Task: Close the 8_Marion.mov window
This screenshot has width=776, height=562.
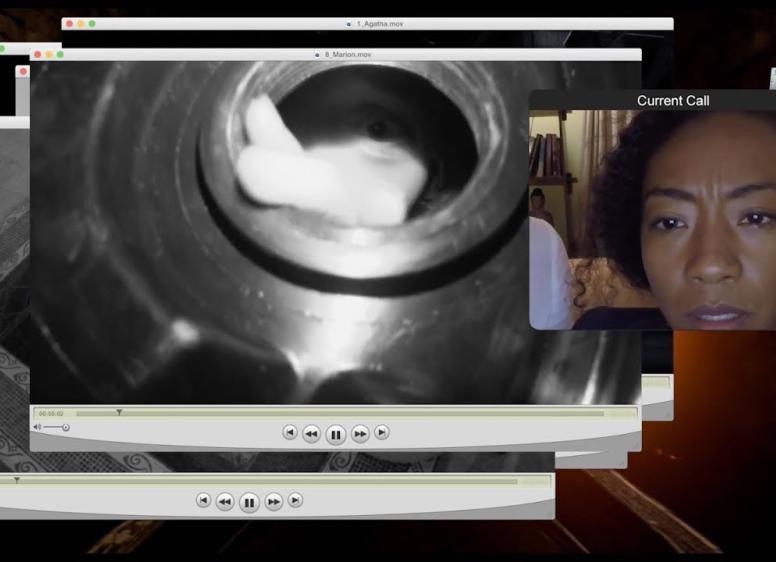Action: click(x=38, y=54)
